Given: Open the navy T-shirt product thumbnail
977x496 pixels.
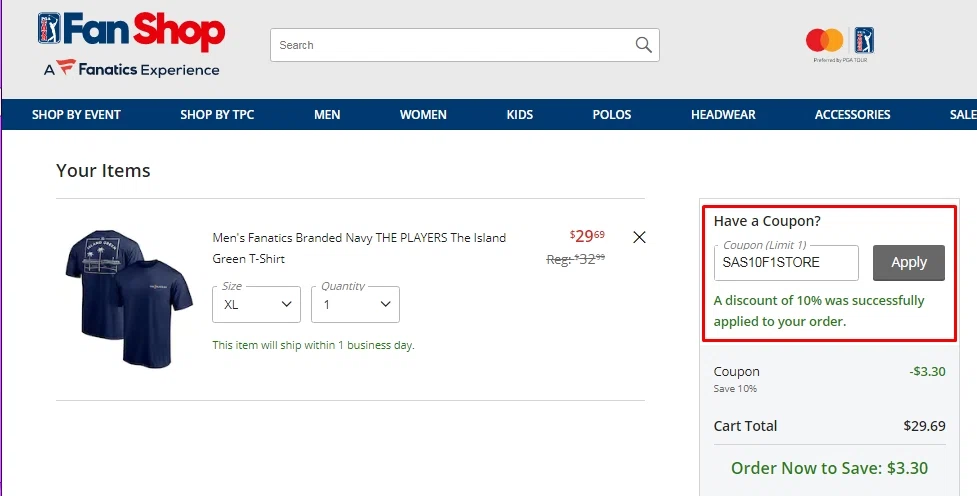Looking at the screenshot, I should pyautogui.click(x=129, y=298).
